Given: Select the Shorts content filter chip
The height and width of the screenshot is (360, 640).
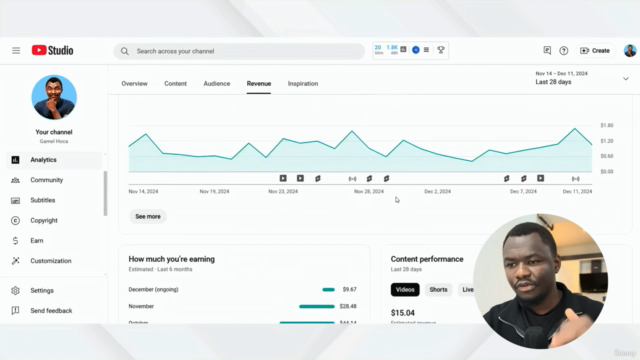Looking at the screenshot, I should 438,290.
